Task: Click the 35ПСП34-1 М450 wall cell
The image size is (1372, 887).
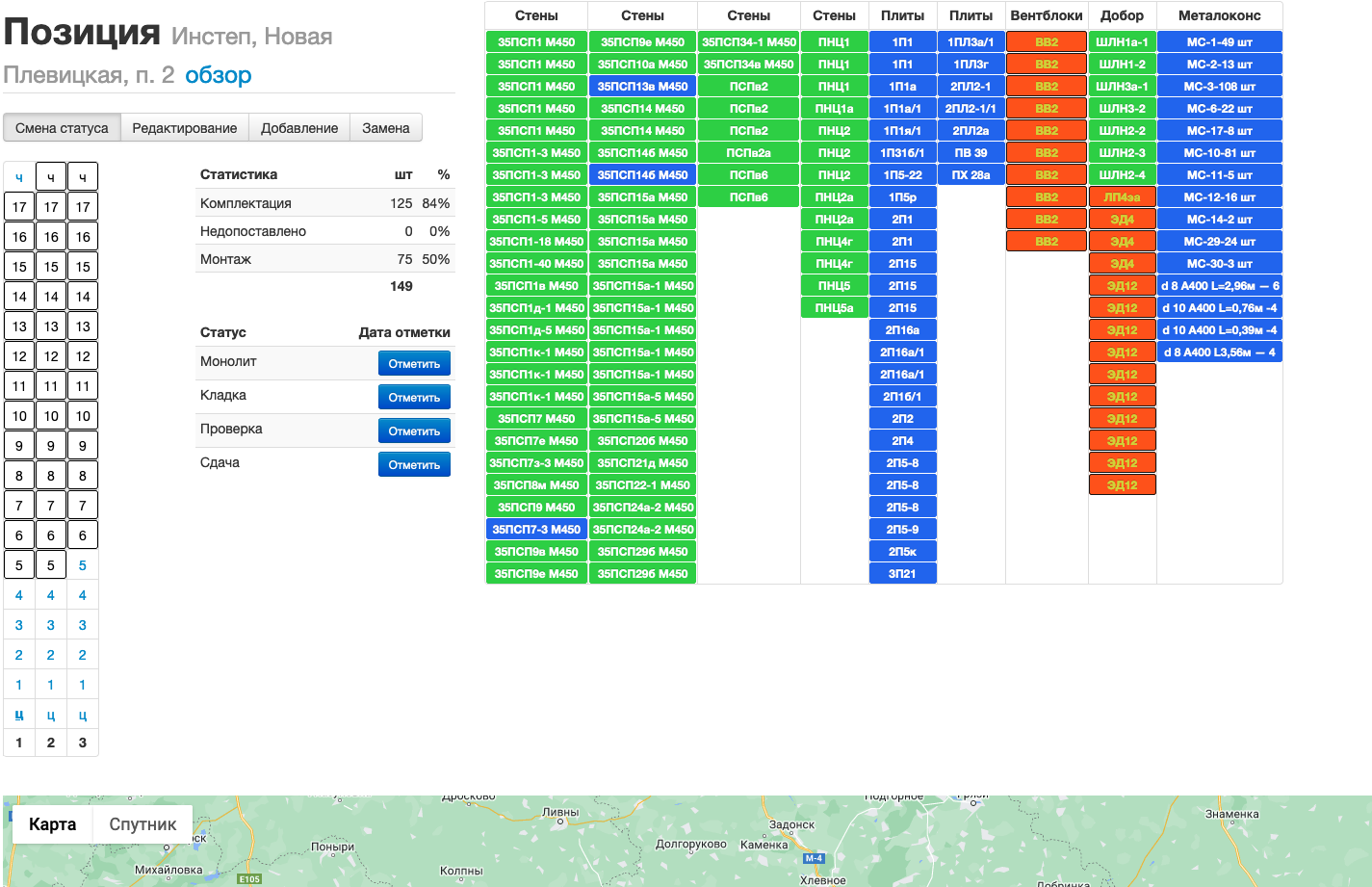Action: (748, 42)
